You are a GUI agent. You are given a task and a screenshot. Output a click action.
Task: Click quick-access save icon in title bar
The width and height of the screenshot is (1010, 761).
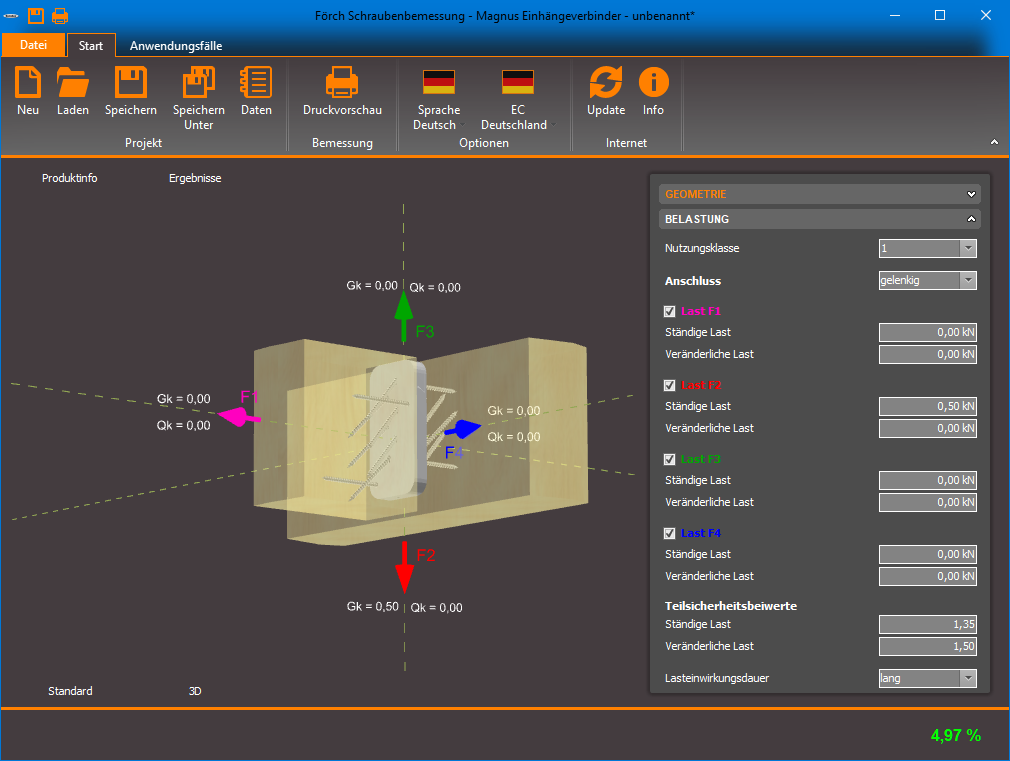click(x=35, y=15)
